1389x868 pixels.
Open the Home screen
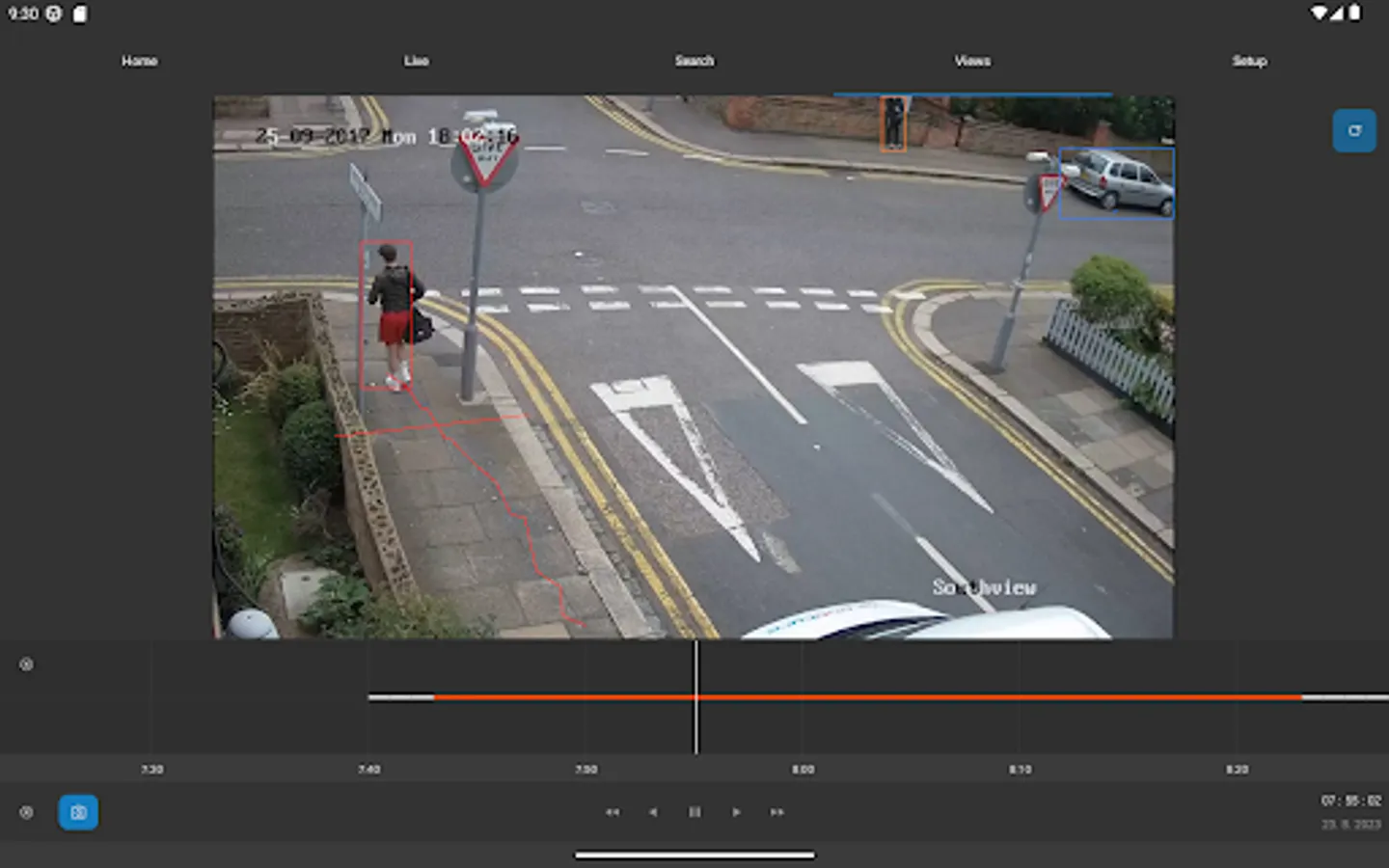pyautogui.click(x=140, y=61)
